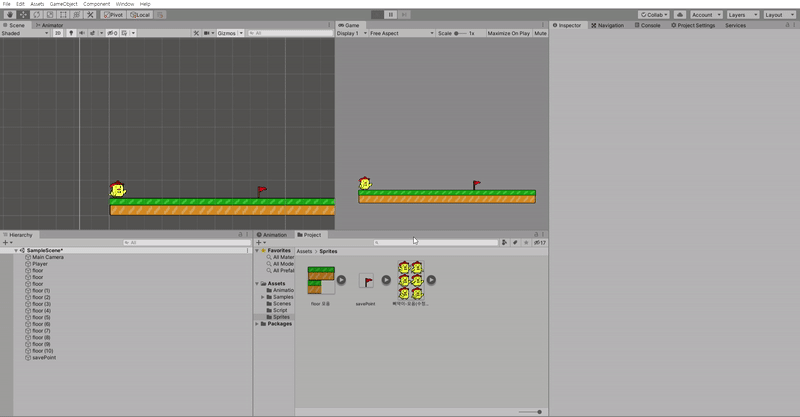Switch to the Animator tab
The image size is (800, 417).
pos(49,25)
